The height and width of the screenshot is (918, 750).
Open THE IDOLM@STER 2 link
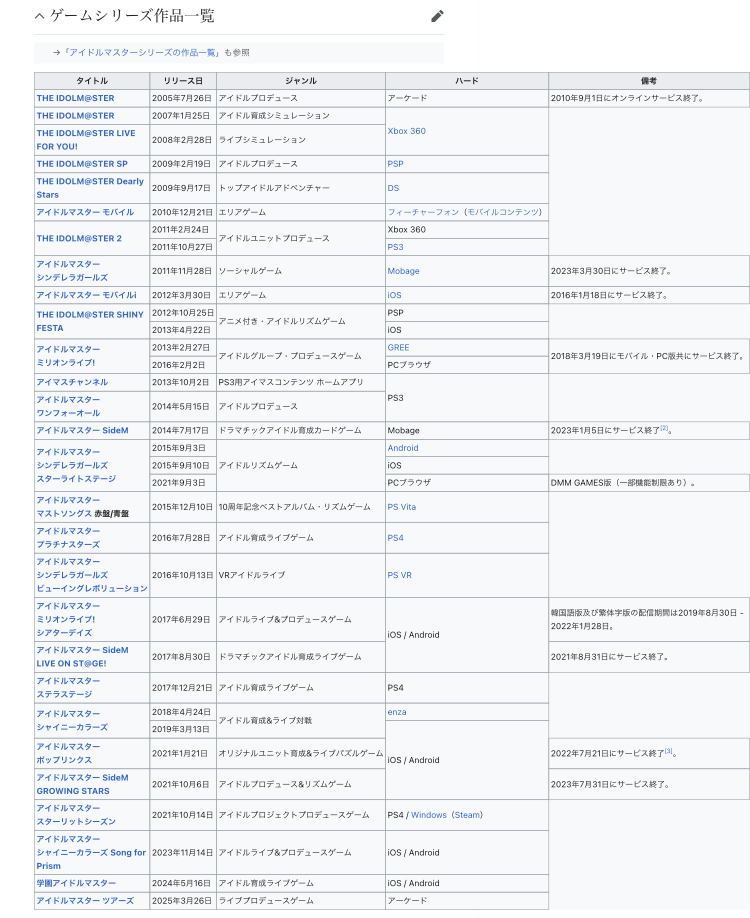[x=79, y=238]
